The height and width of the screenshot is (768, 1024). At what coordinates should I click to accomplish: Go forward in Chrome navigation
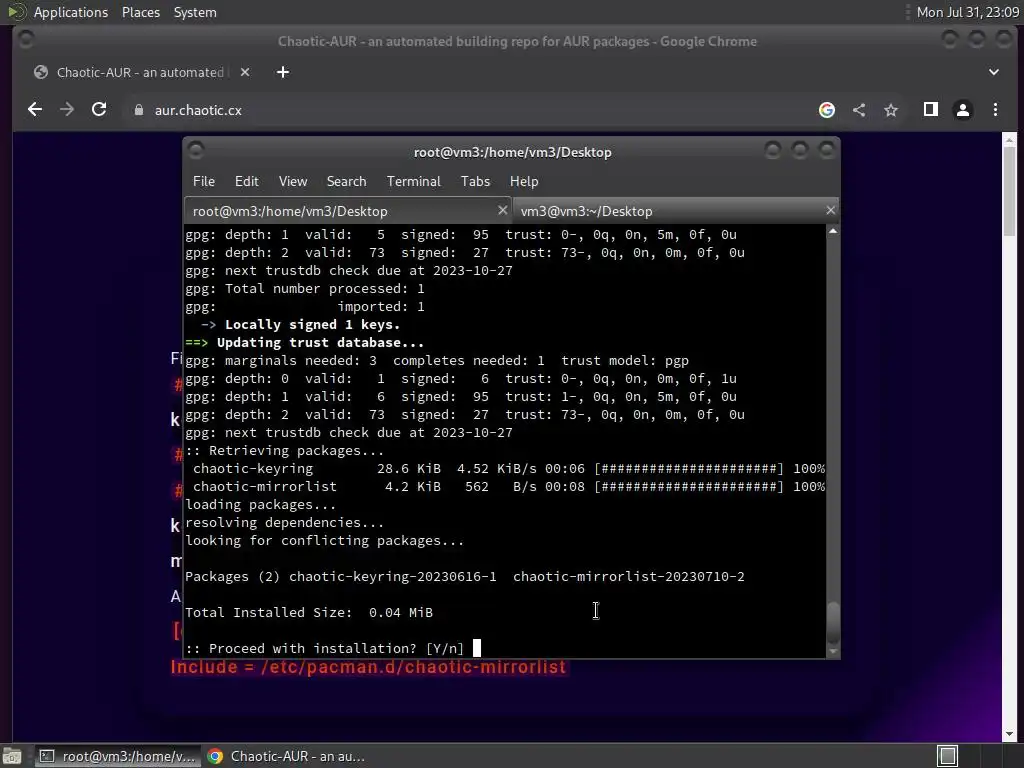click(x=67, y=110)
